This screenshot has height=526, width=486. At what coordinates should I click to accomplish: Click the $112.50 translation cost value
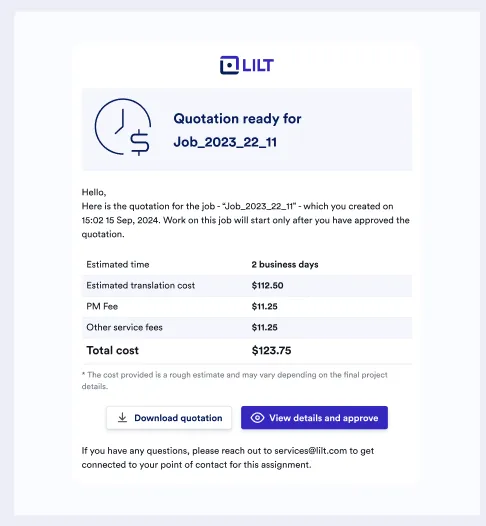tap(267, 285)
